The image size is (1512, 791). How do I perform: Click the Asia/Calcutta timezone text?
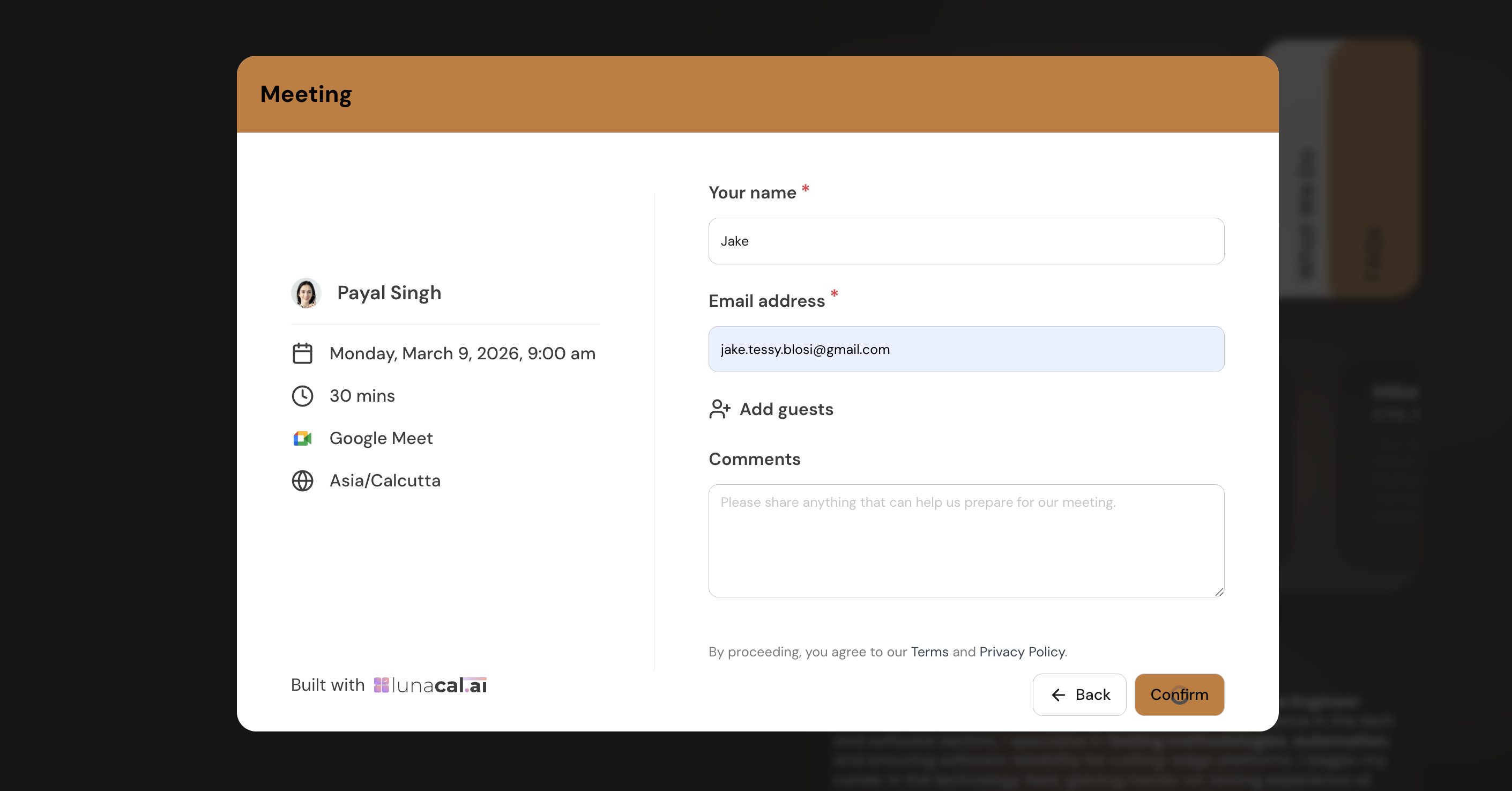click(384, 481)
